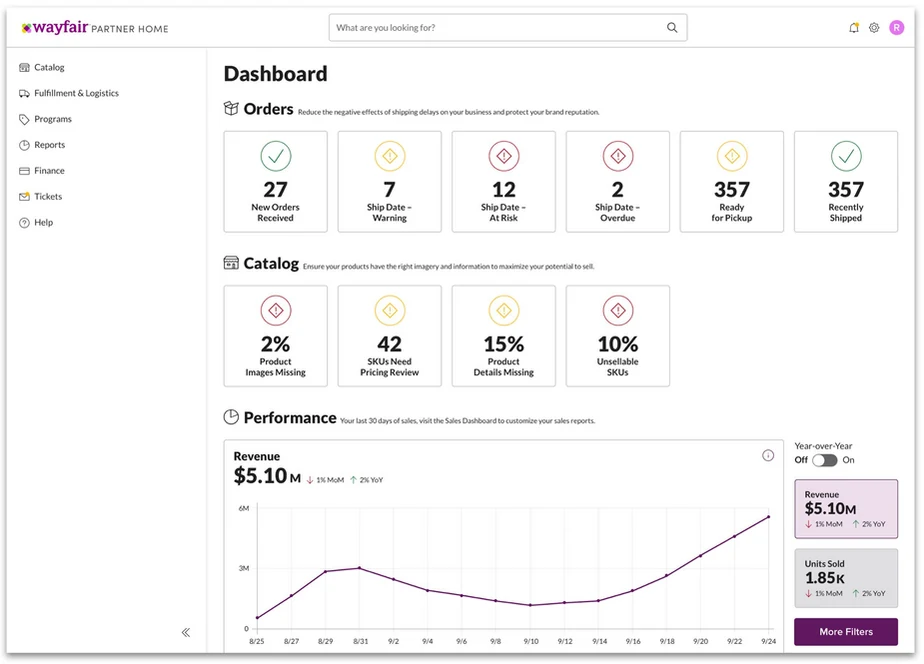Click the 9/10 x-axis date label
The width and height of the screenshot is (924, 664).
[530, 642]
